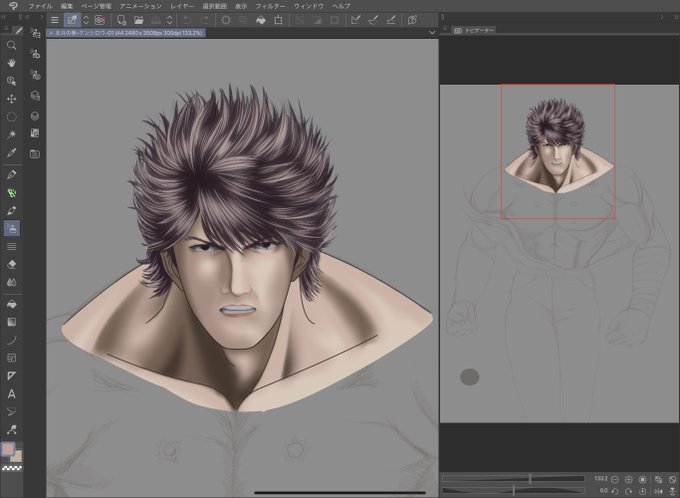
Task: Open the 選択範囲 menu
Action: click(215, 6)
